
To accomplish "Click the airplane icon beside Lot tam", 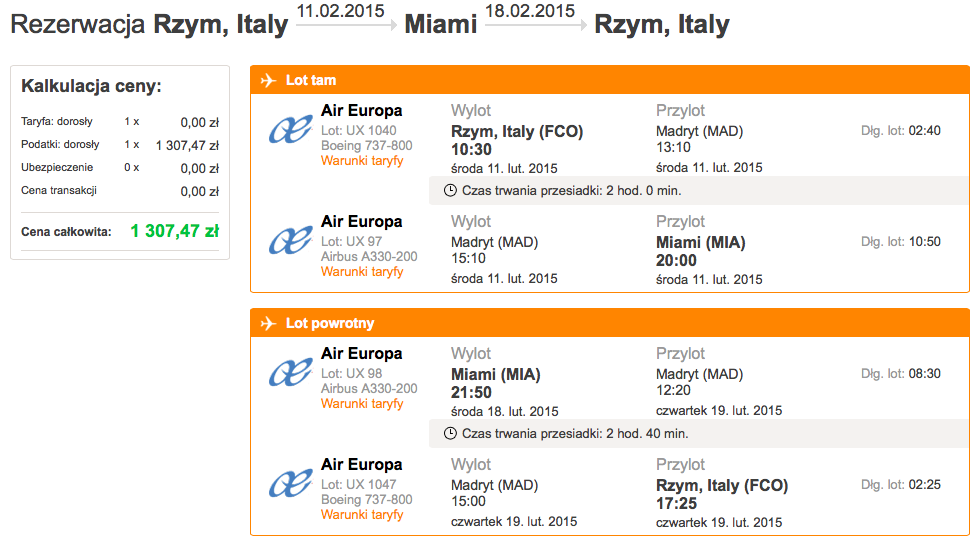I will pyautogui.click(x=268, y=80).
